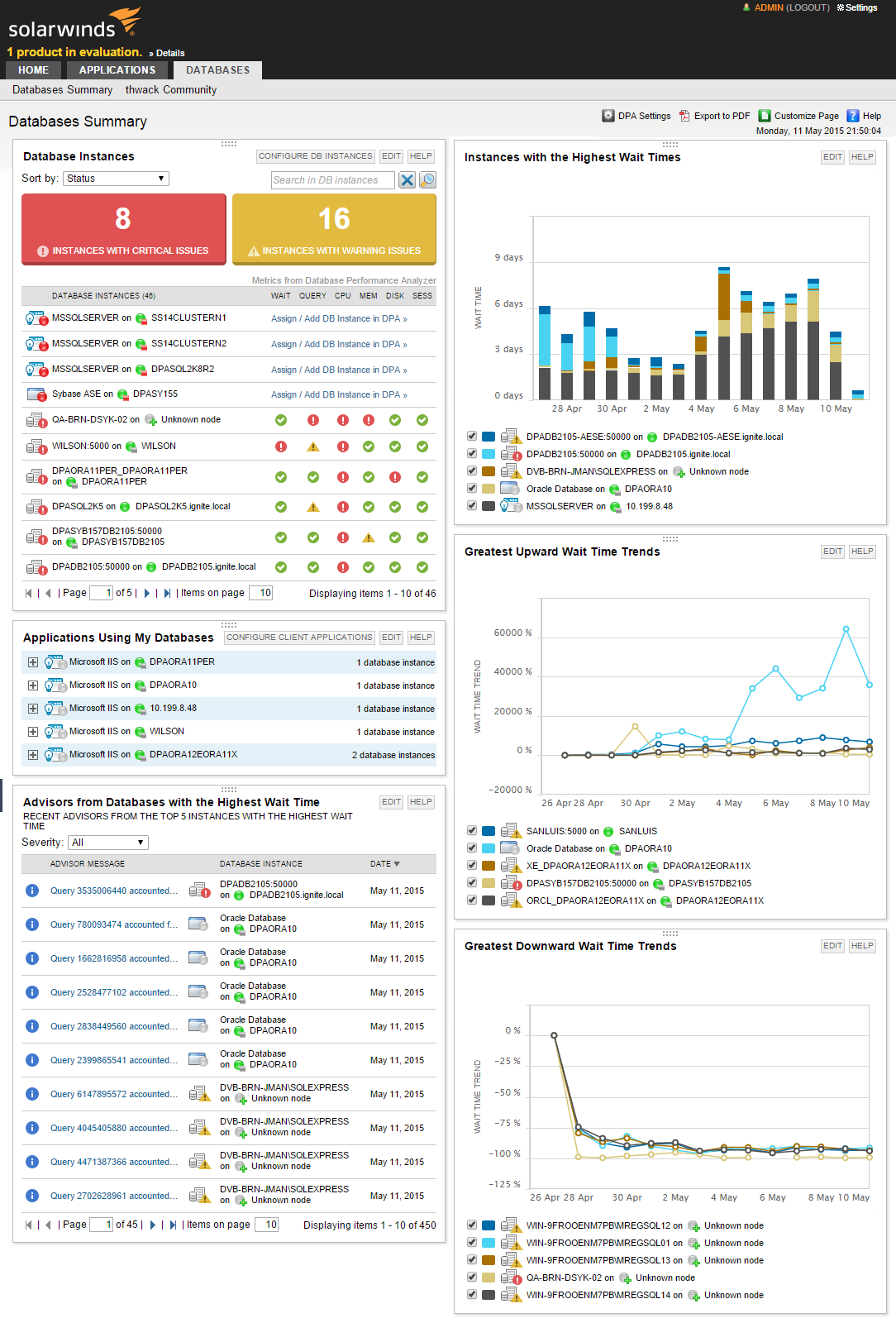Toggle SANLUIS:5000 series checkbox

point(471,830)
